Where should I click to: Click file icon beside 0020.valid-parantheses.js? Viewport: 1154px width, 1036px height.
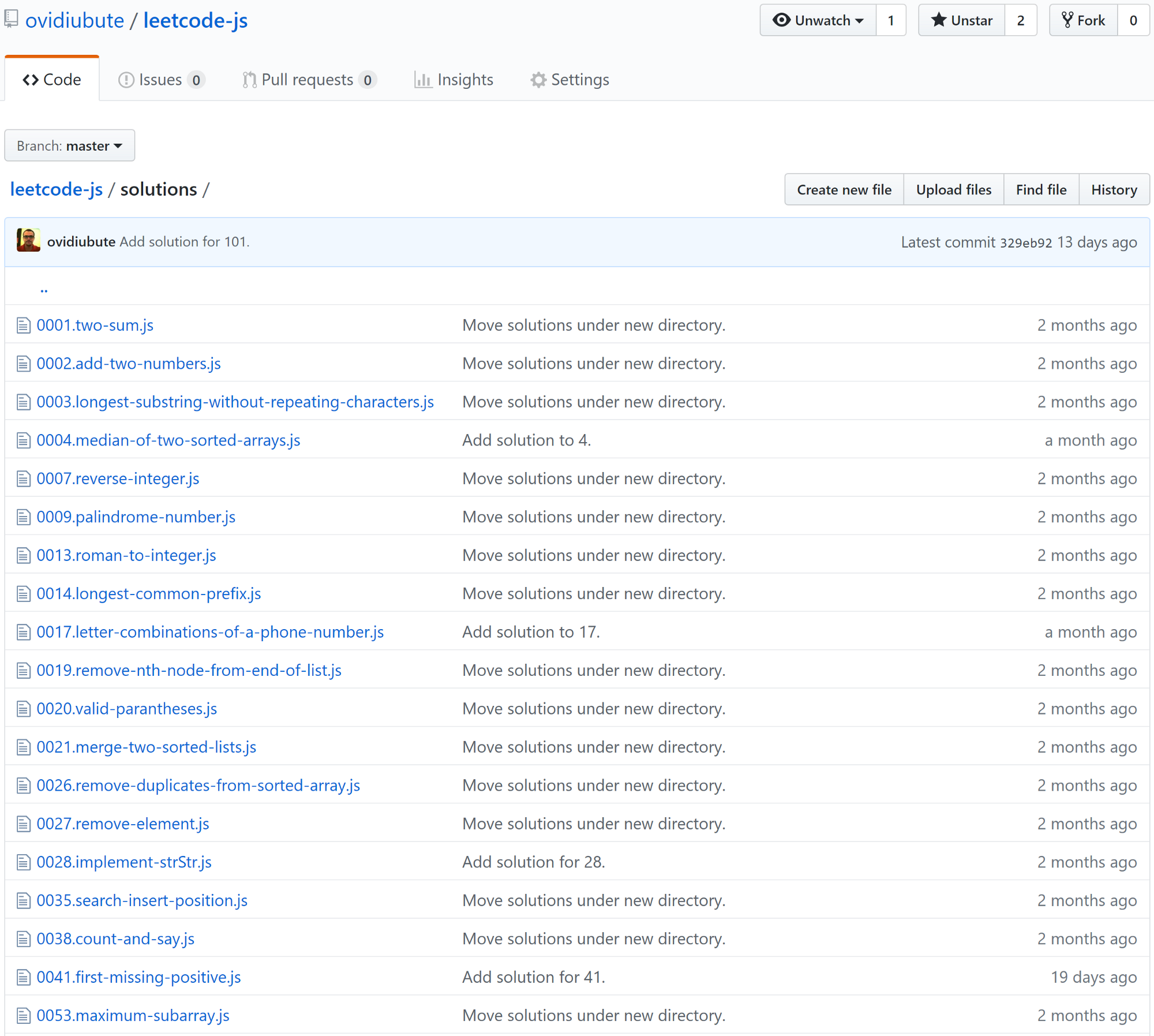pyautogui.click(x=23, y=709)
